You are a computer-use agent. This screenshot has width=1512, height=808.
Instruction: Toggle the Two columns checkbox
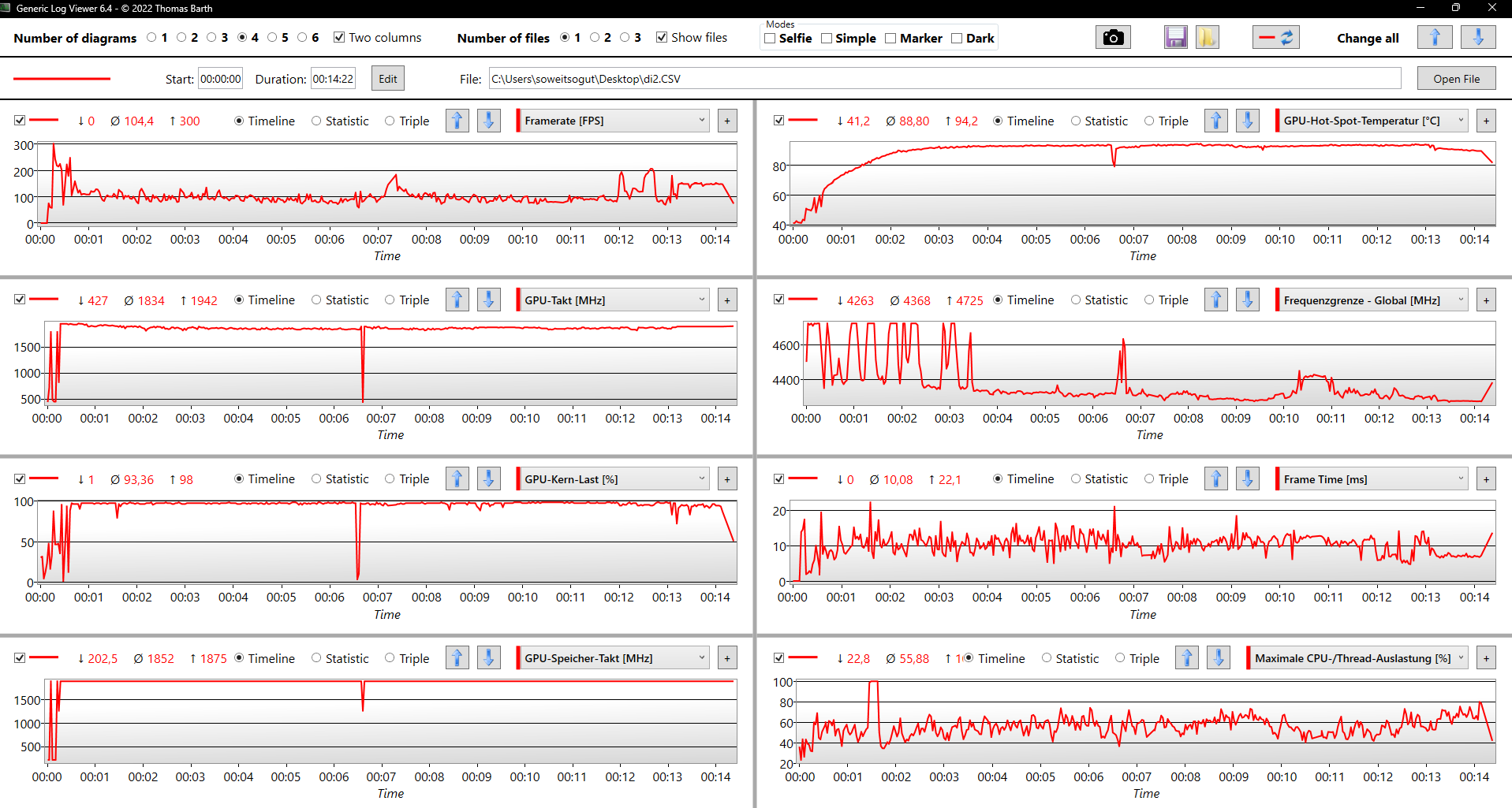coord(339,37)
